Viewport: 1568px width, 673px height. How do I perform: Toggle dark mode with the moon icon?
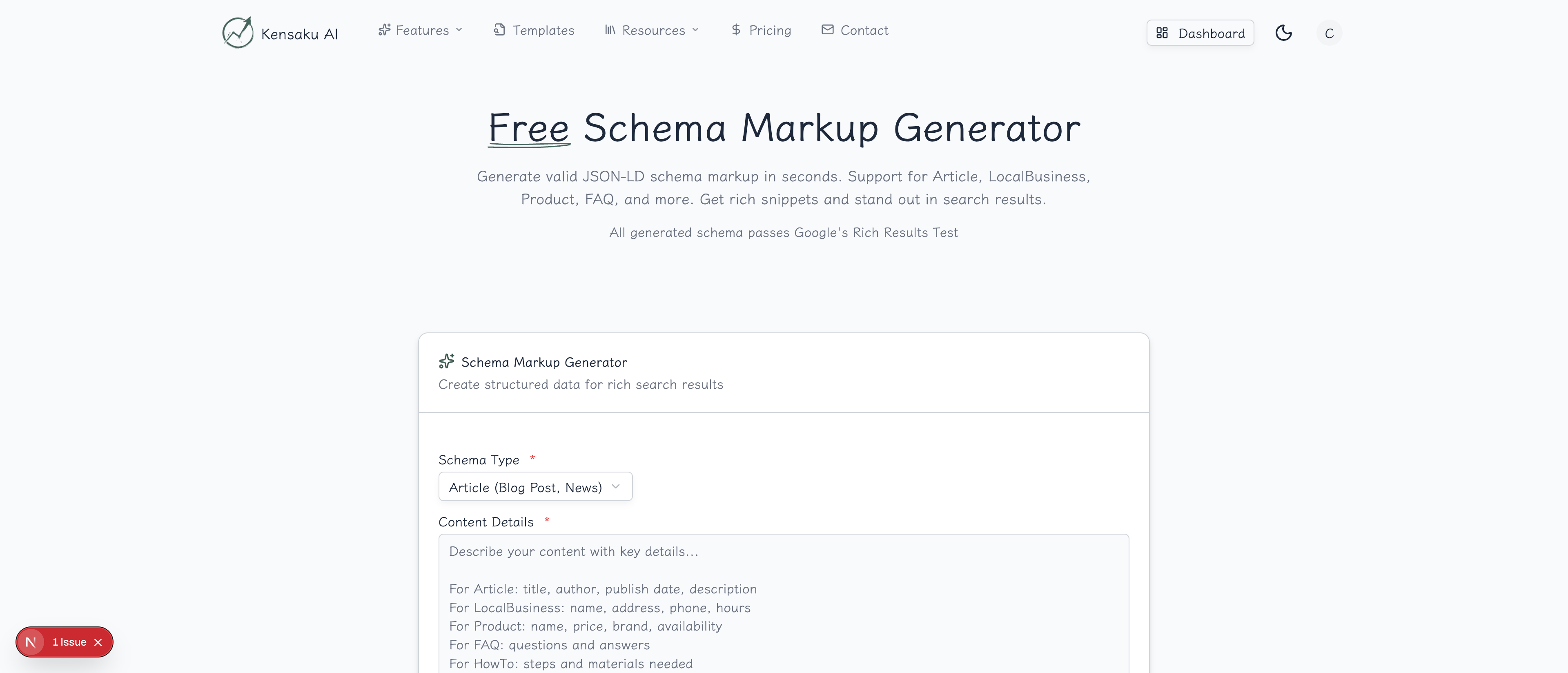1283,33
